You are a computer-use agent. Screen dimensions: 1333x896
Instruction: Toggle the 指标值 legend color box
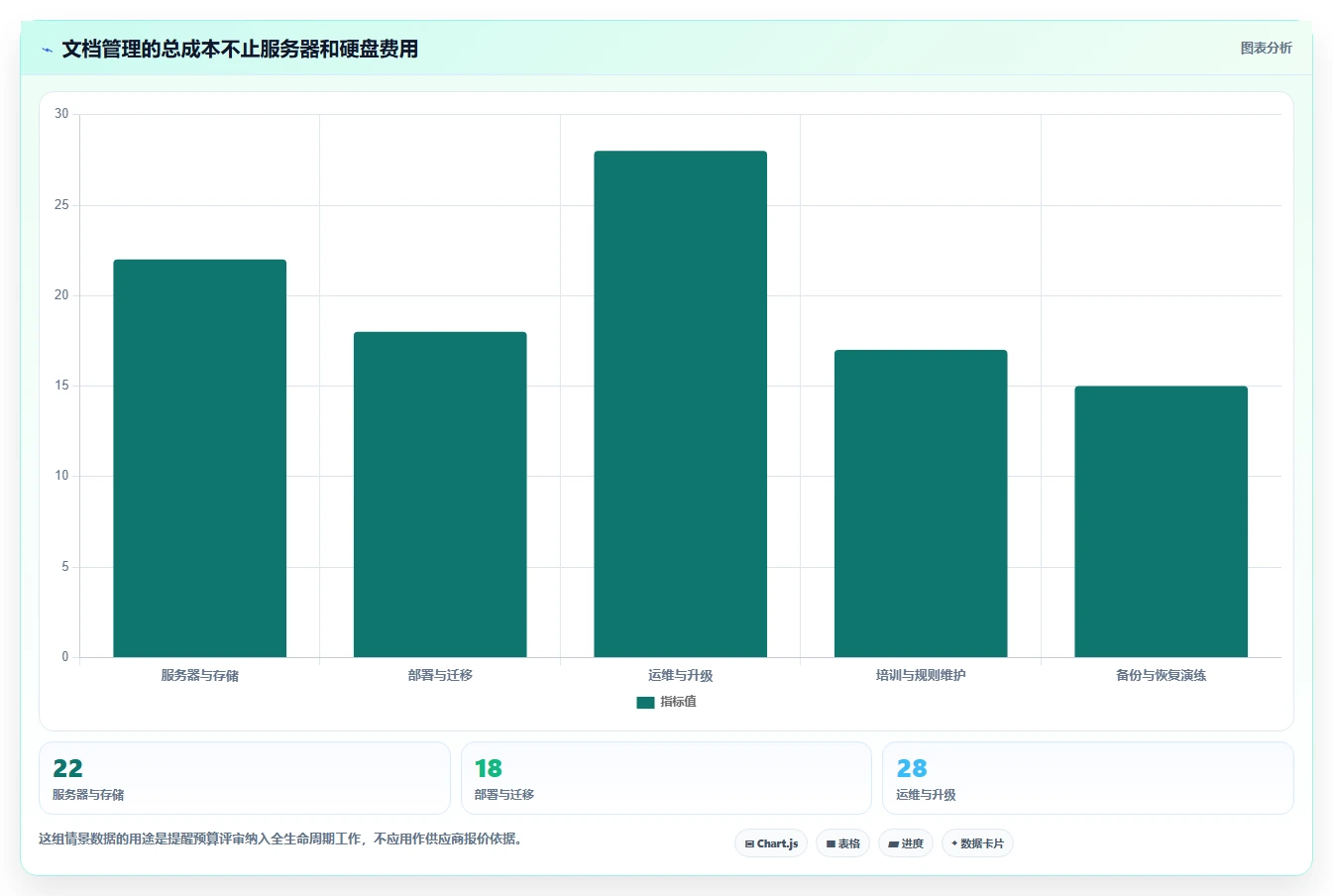[645, 702]
